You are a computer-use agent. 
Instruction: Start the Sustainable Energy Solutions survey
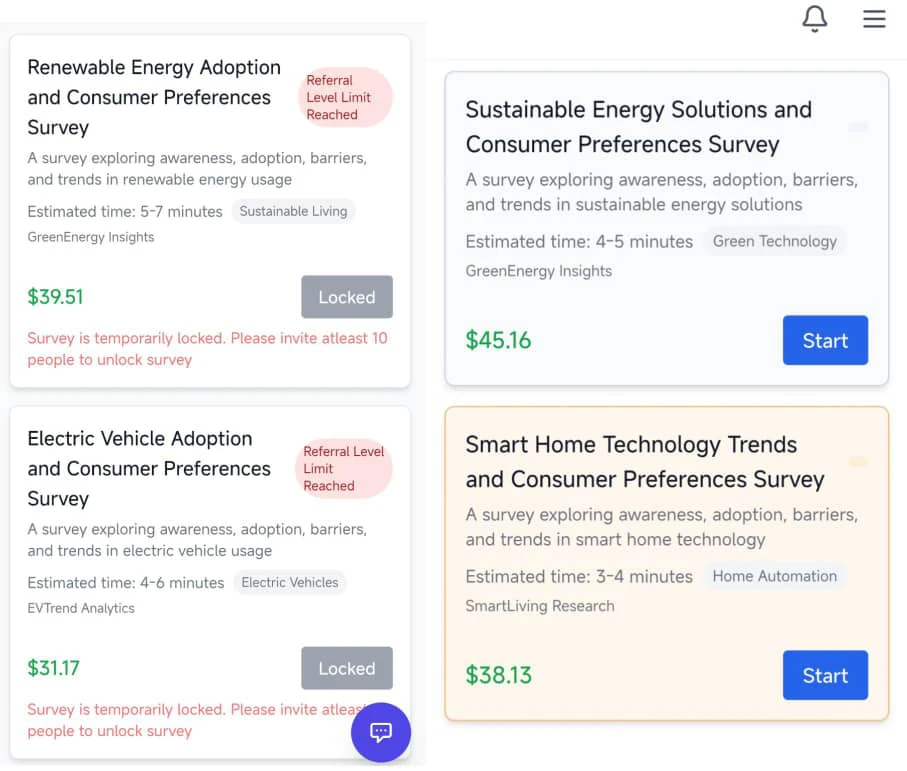[x=825, y=340]
